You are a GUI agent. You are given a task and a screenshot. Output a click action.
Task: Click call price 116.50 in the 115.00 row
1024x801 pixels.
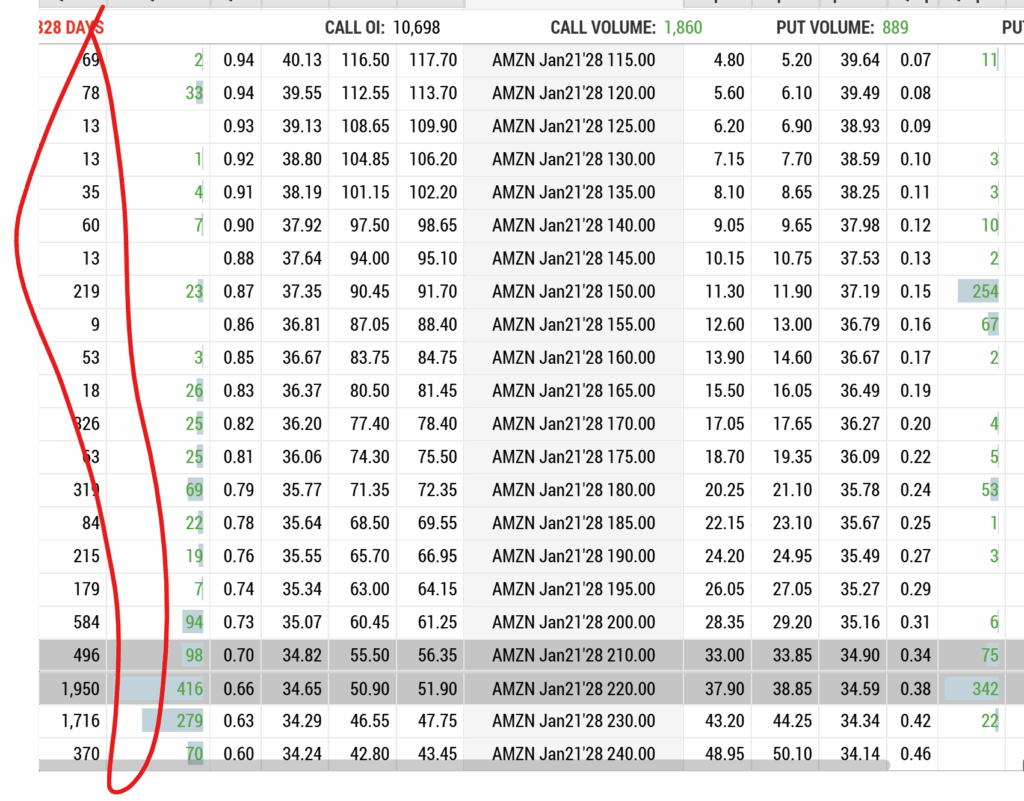365,60
